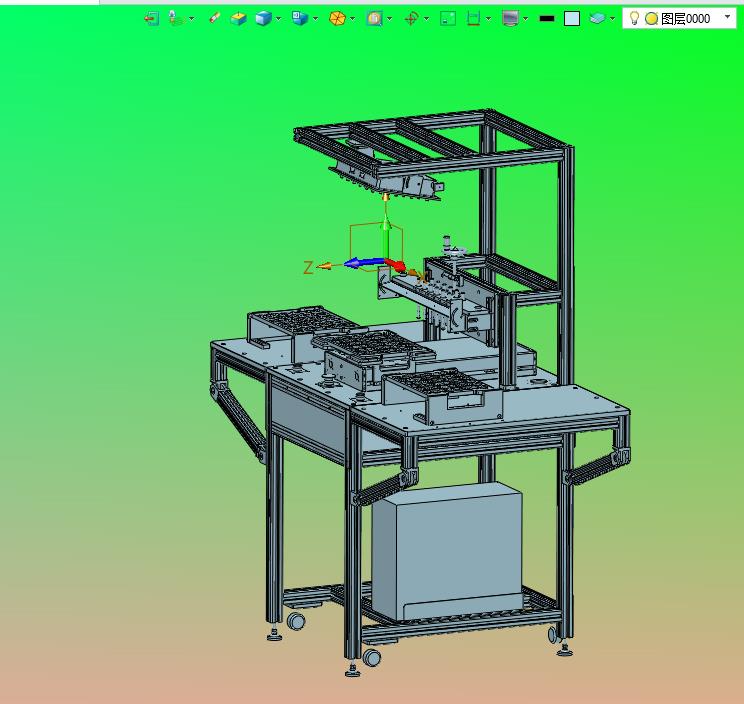Select the eraser tool icon
744x704 pixels.
[x=214, y=19]
